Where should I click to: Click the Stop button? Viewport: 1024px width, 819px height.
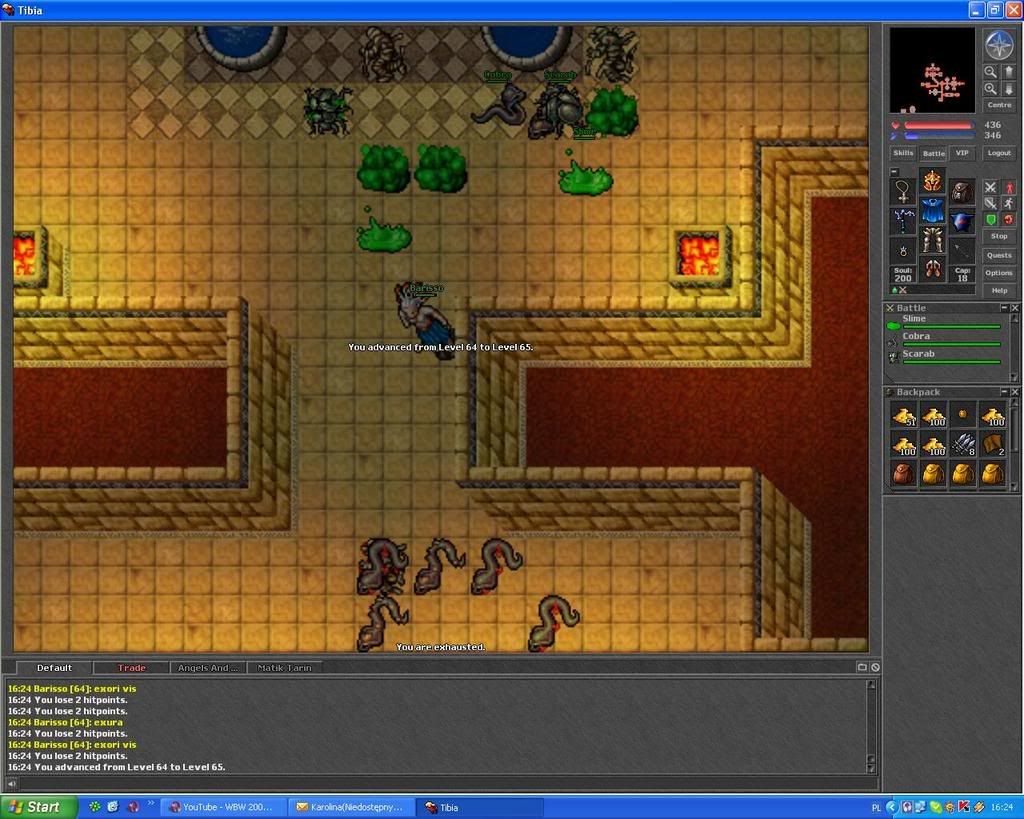(999, 236)
